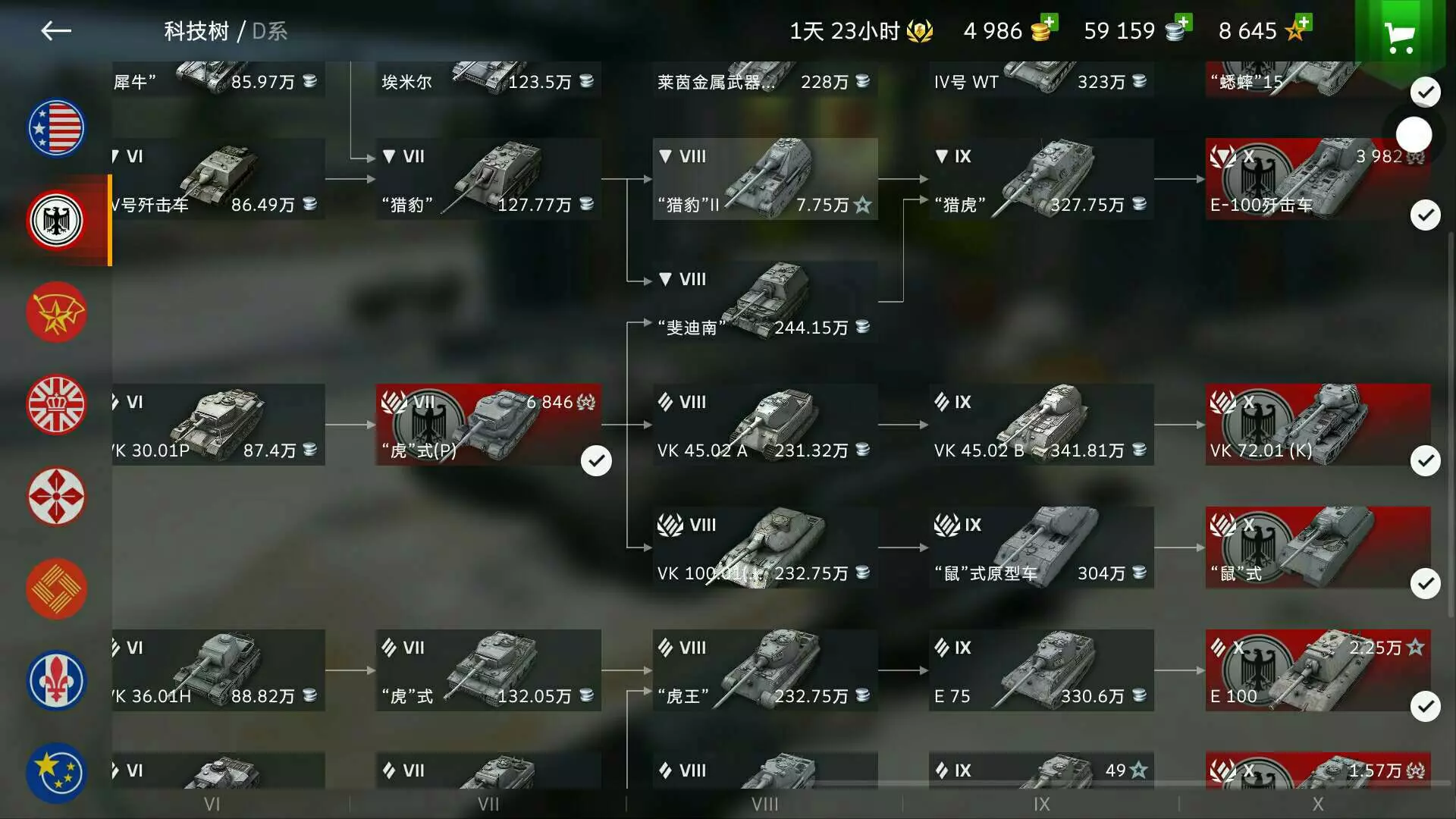Viewport: 1456px width, 819px height.
Task: Tap the back arrow icon
Action: [56, 31]
